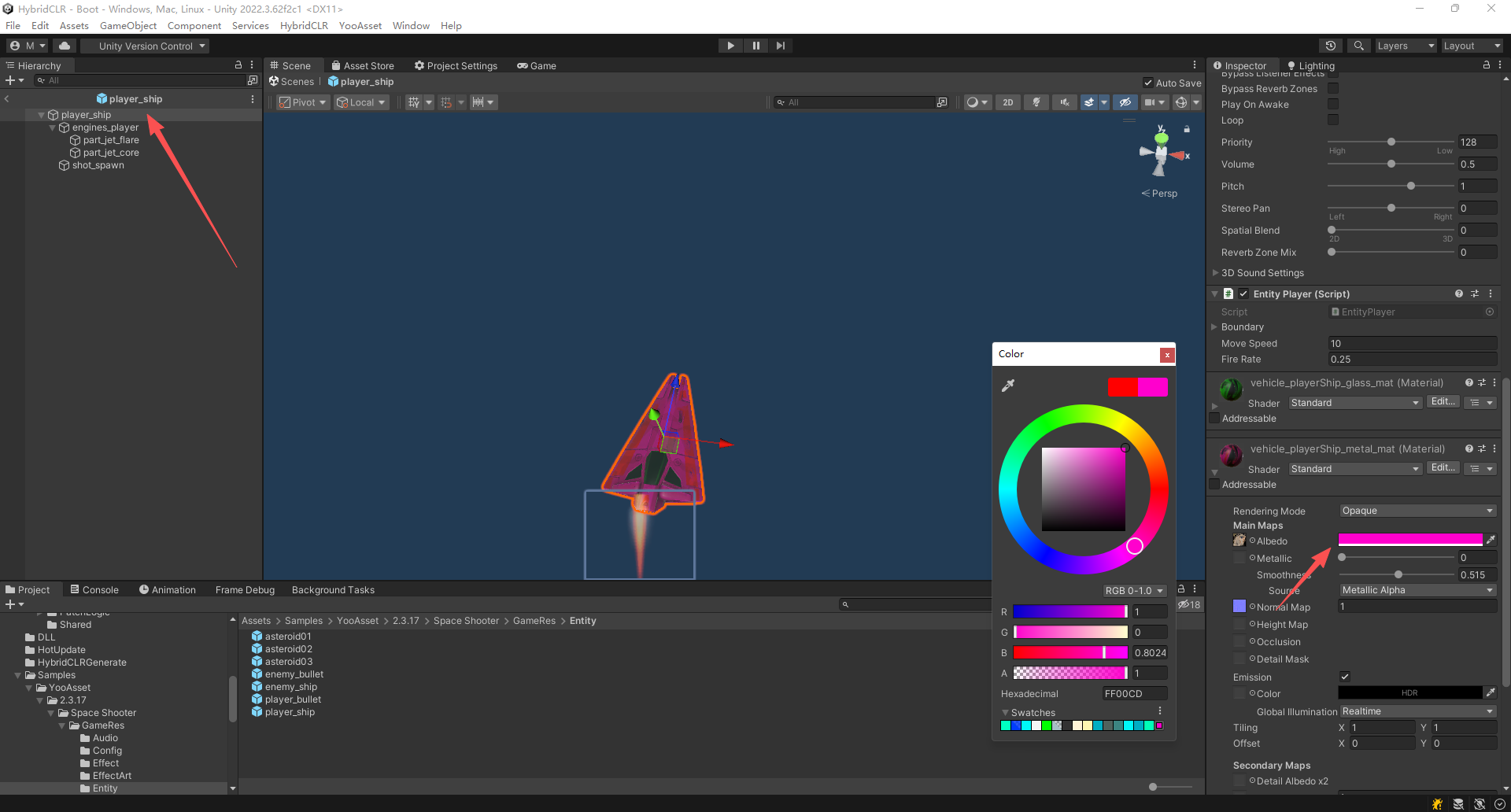The height and width of the screenshot is (812, 1511).
Task: Open the Undo History icon
Action: coord(1331,46)
